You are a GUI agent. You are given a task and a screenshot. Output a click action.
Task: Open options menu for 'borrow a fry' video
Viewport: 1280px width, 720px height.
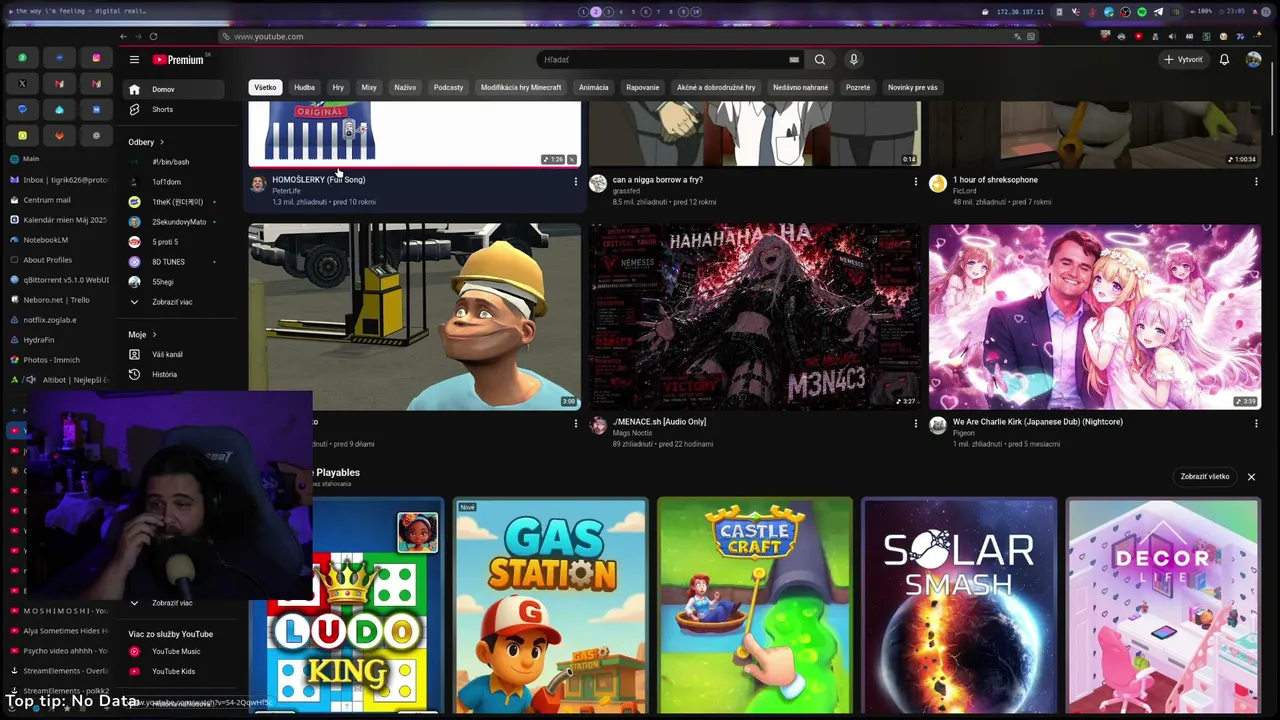tap(915, 182)
